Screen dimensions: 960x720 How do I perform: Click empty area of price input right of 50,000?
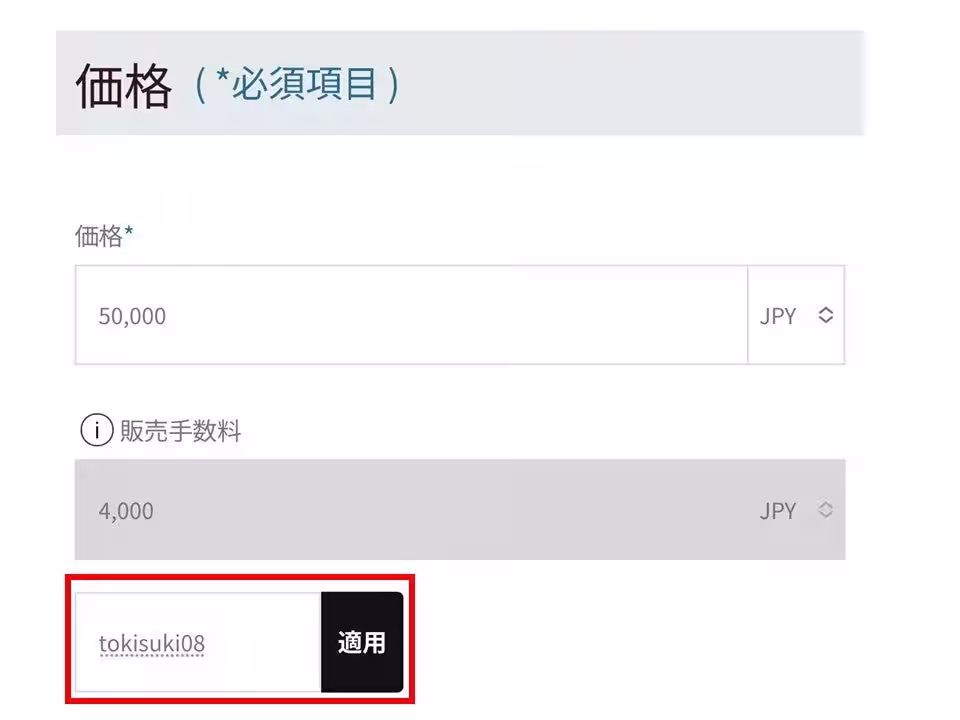[456, 315]
